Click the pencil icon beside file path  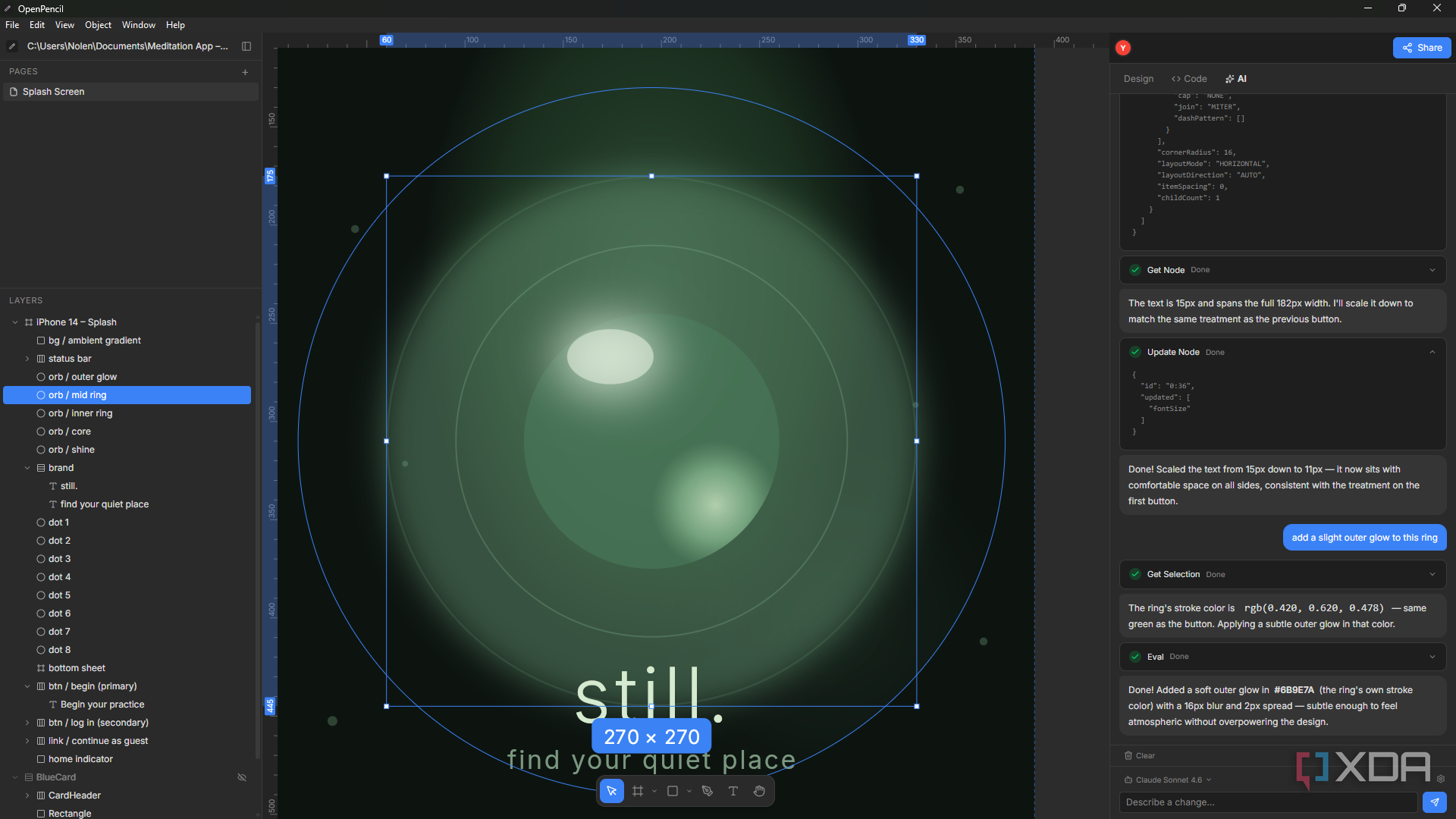12,46
